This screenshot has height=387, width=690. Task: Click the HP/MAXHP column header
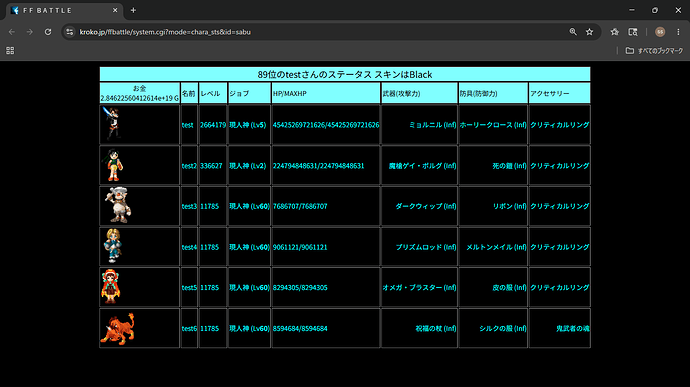(326, 93)
